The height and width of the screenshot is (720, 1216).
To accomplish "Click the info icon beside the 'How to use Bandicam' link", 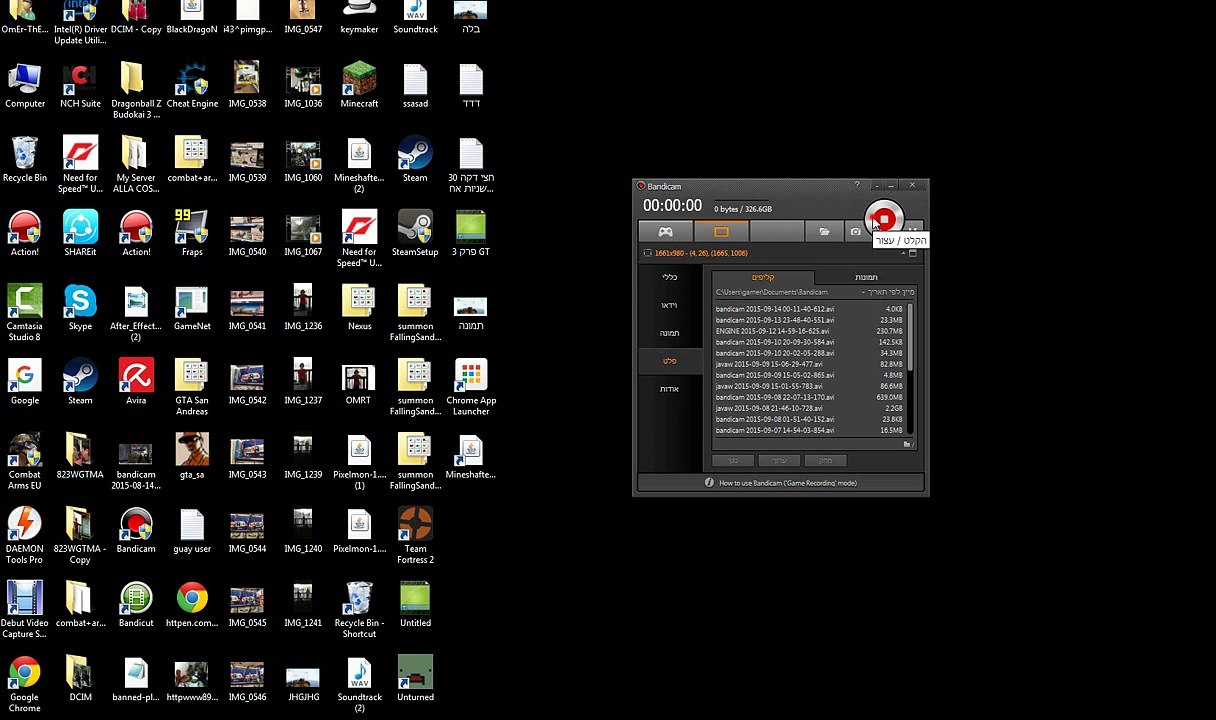I will (709, 483).
